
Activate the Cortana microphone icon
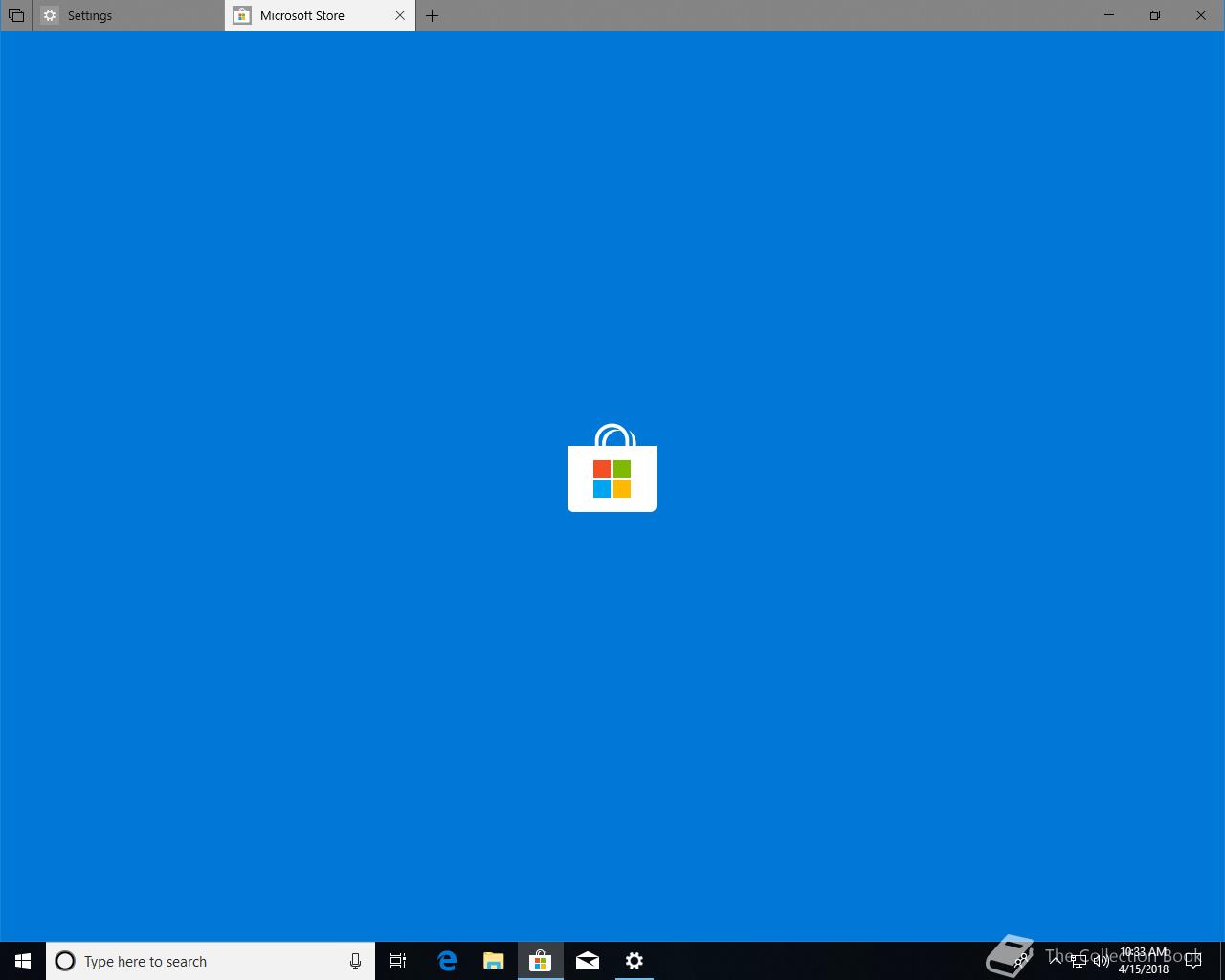coord(355,961)
